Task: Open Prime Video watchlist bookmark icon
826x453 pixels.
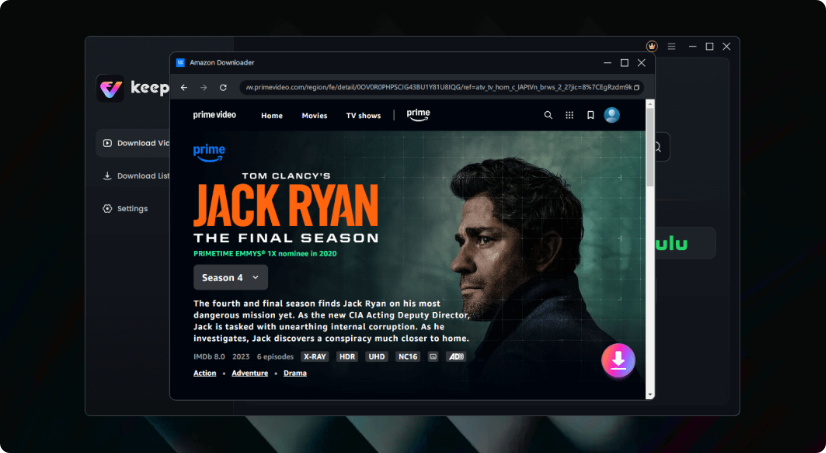Action: (591, 115)
